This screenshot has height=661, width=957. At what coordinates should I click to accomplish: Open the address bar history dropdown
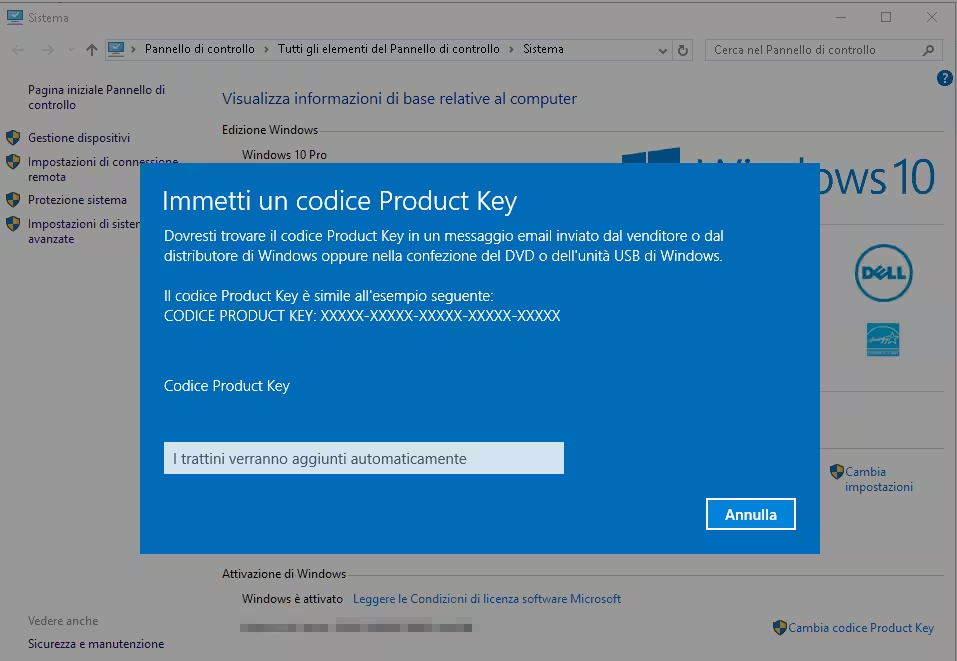point(663,49)
